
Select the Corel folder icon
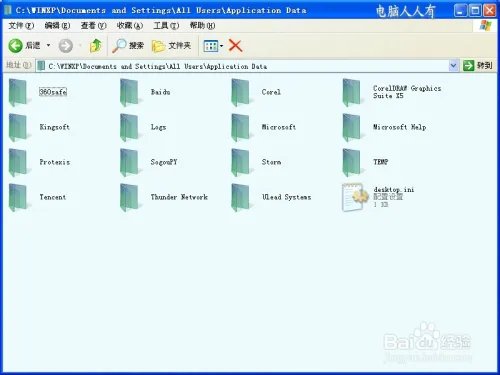241,92
